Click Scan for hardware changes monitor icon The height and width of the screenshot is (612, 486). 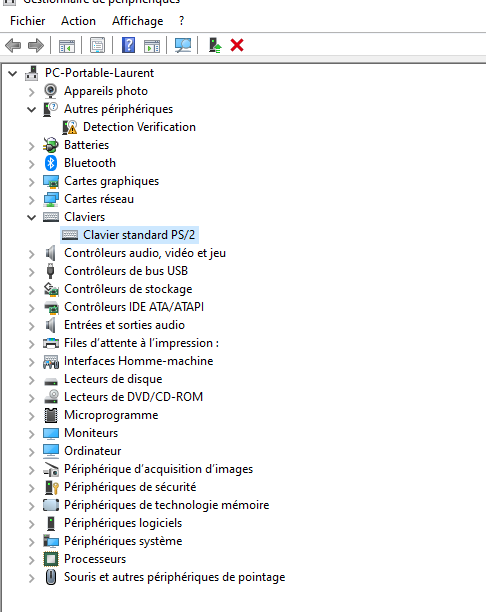coord(183,45)
